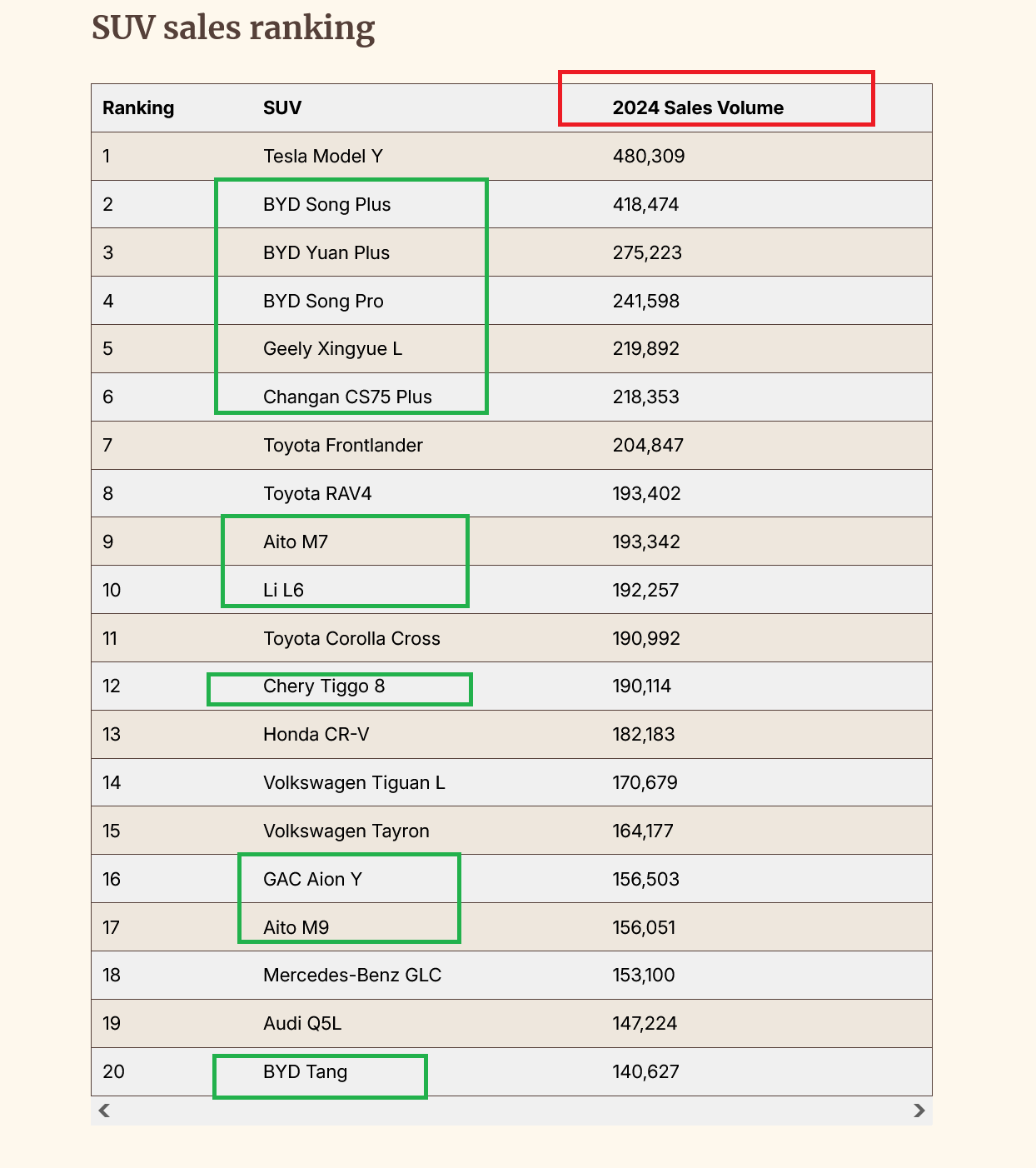Select the 2024 Sales Volume header
1036x1168 pixels.
click(698, 108)
